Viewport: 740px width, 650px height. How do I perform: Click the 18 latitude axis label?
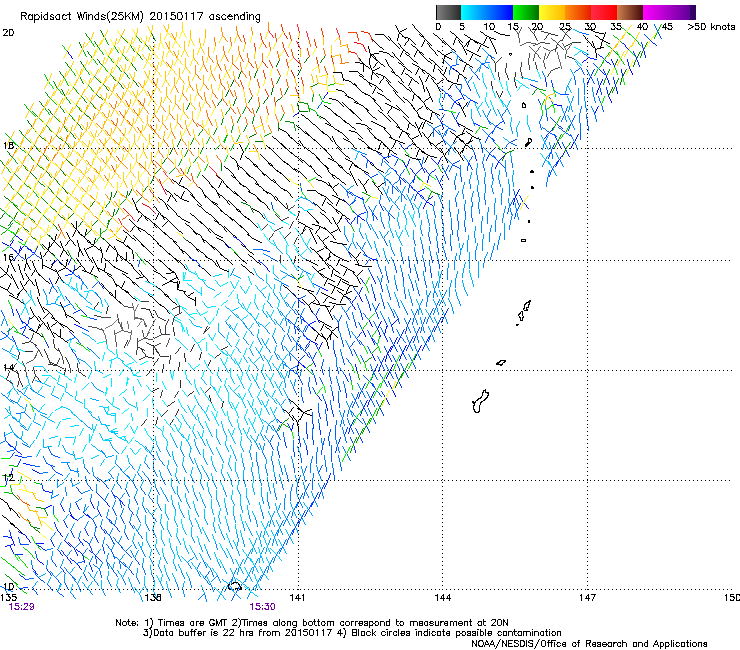[x=8, y=145]
